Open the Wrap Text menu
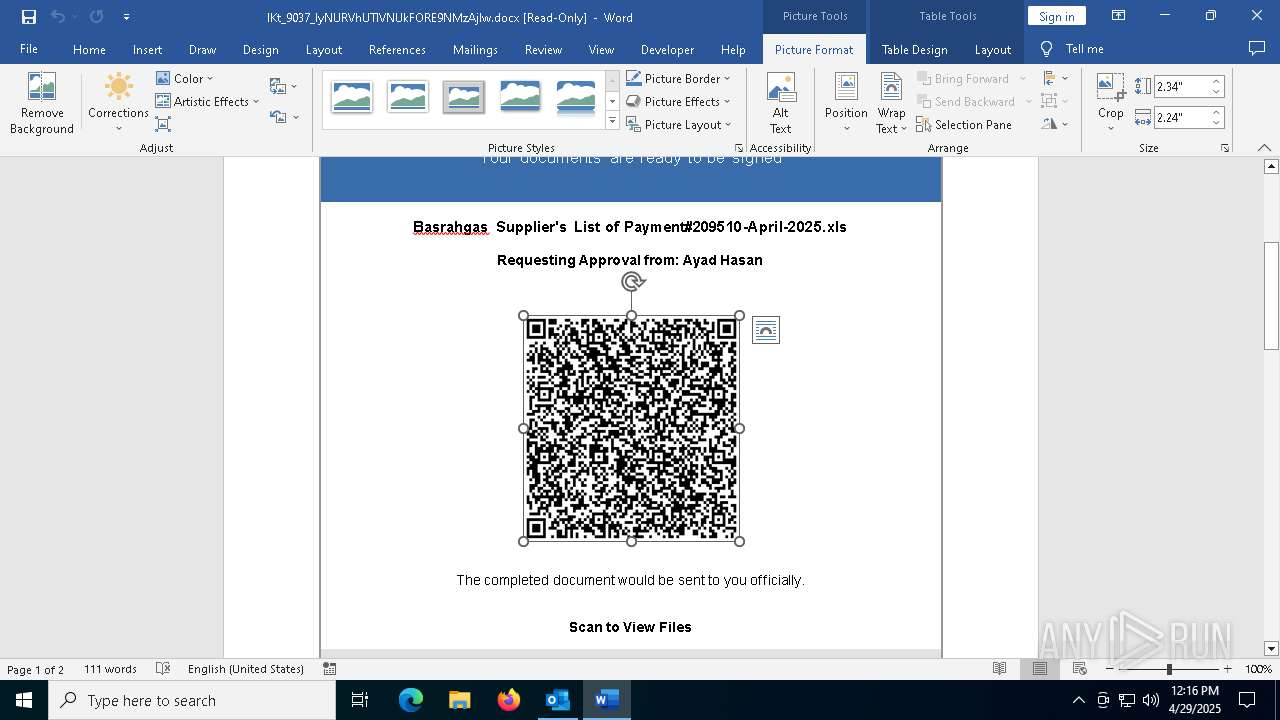This screenshot has width=1280, height=720. click(x=891, y=103)
